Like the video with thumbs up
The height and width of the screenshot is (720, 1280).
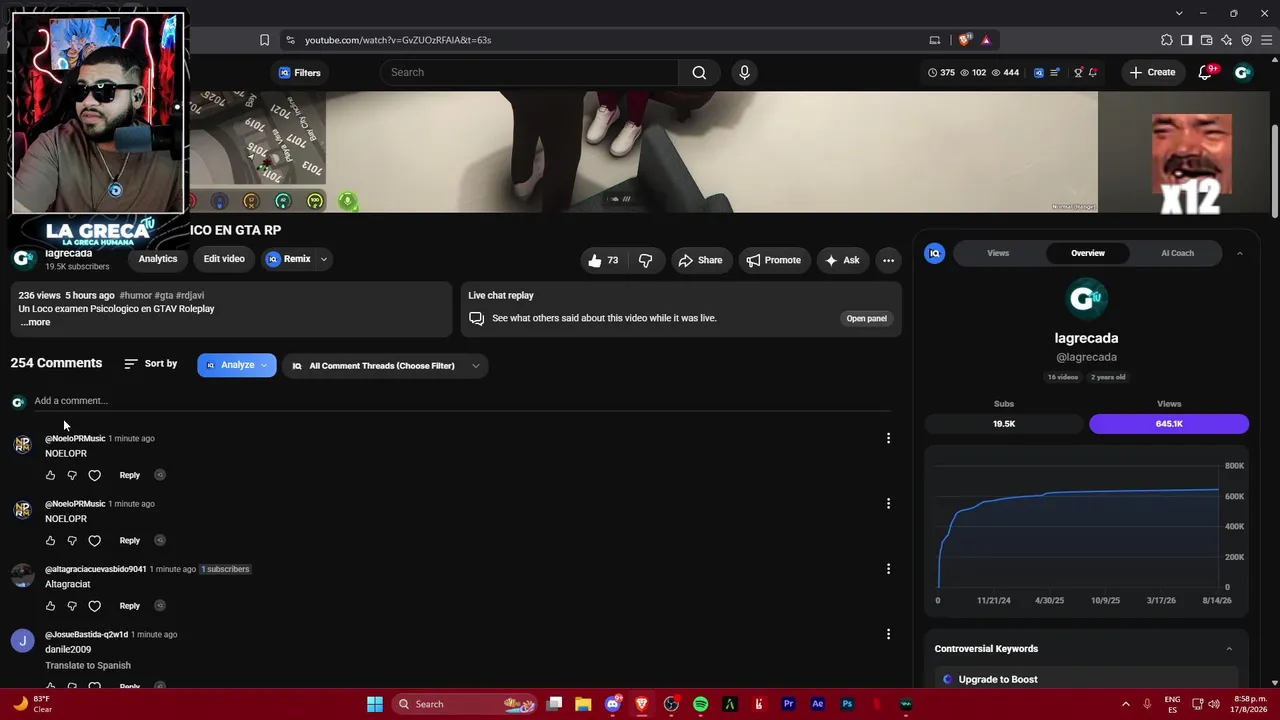pos(603,260)
